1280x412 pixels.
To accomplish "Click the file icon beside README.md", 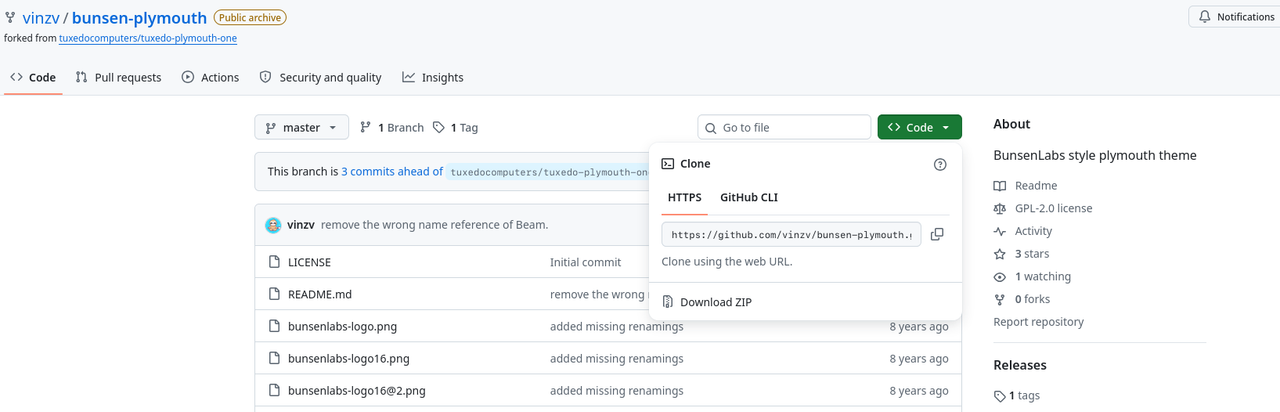I will [x=275, y=294].
